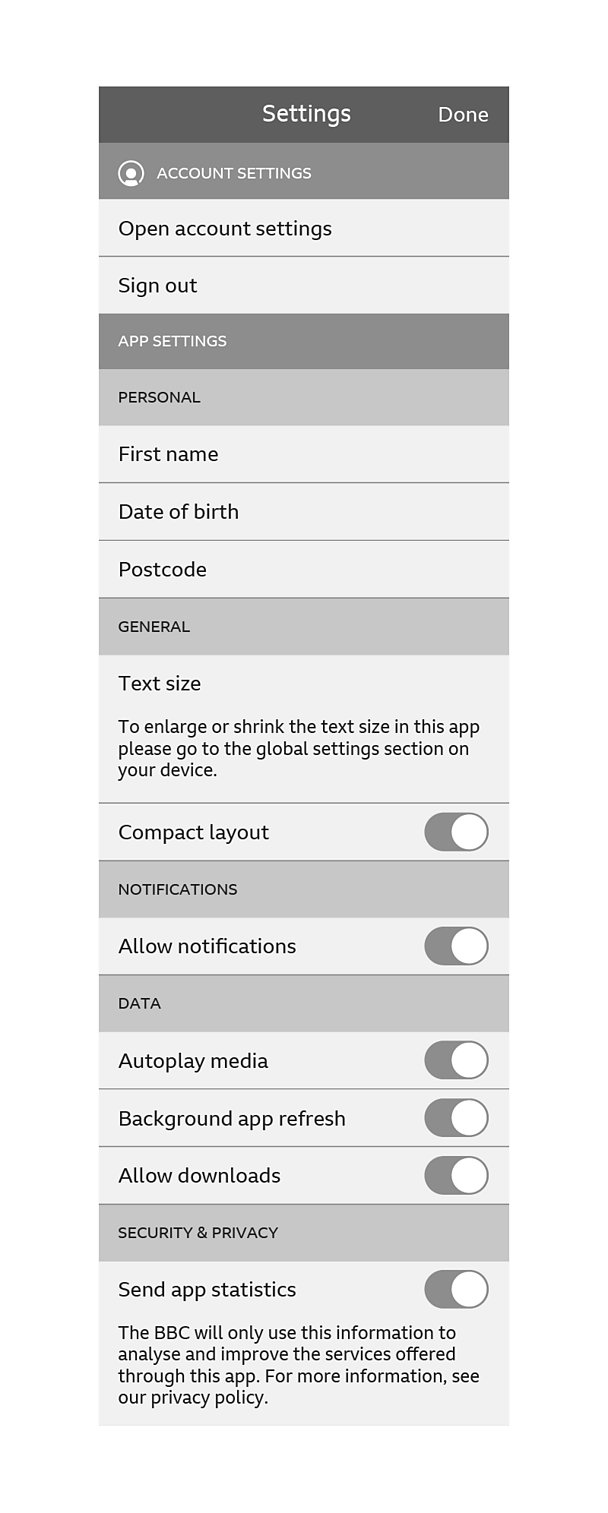Click the APP SETTINGS section header

pos(304,341)
